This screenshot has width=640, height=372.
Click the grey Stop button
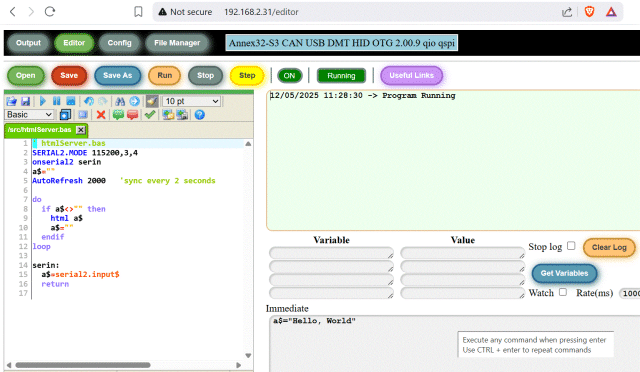point(205,76)
